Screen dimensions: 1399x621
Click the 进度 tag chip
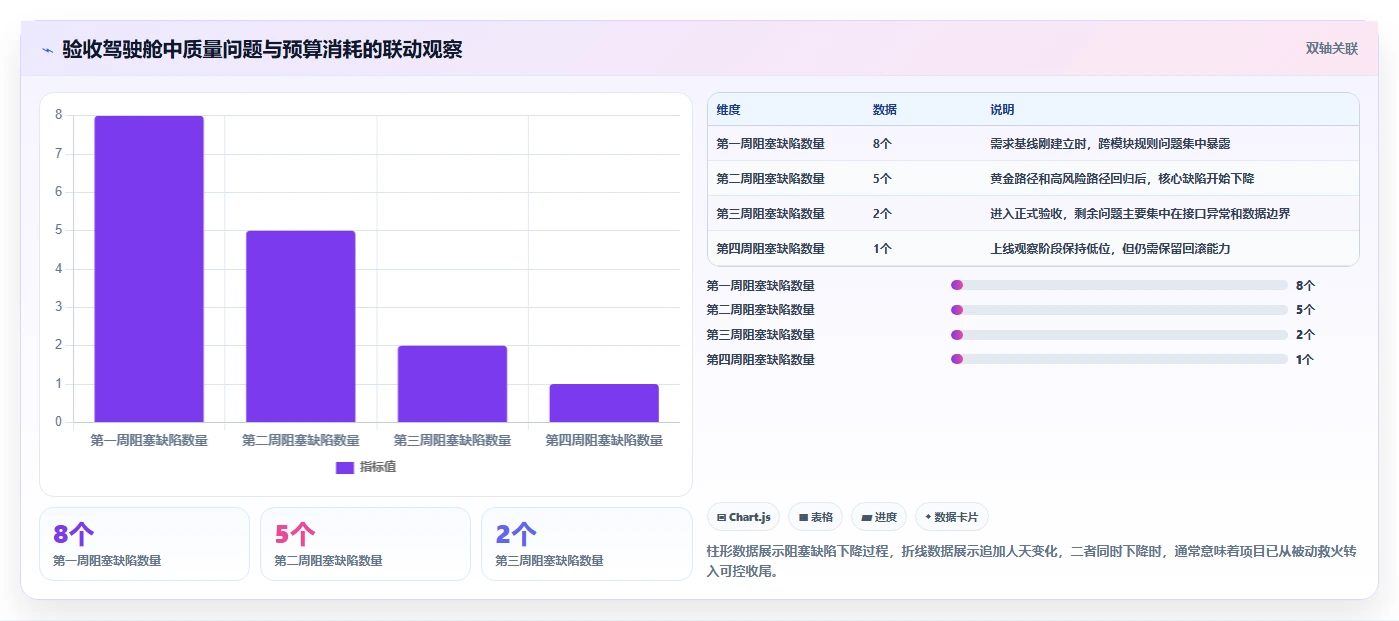(879, 517)
